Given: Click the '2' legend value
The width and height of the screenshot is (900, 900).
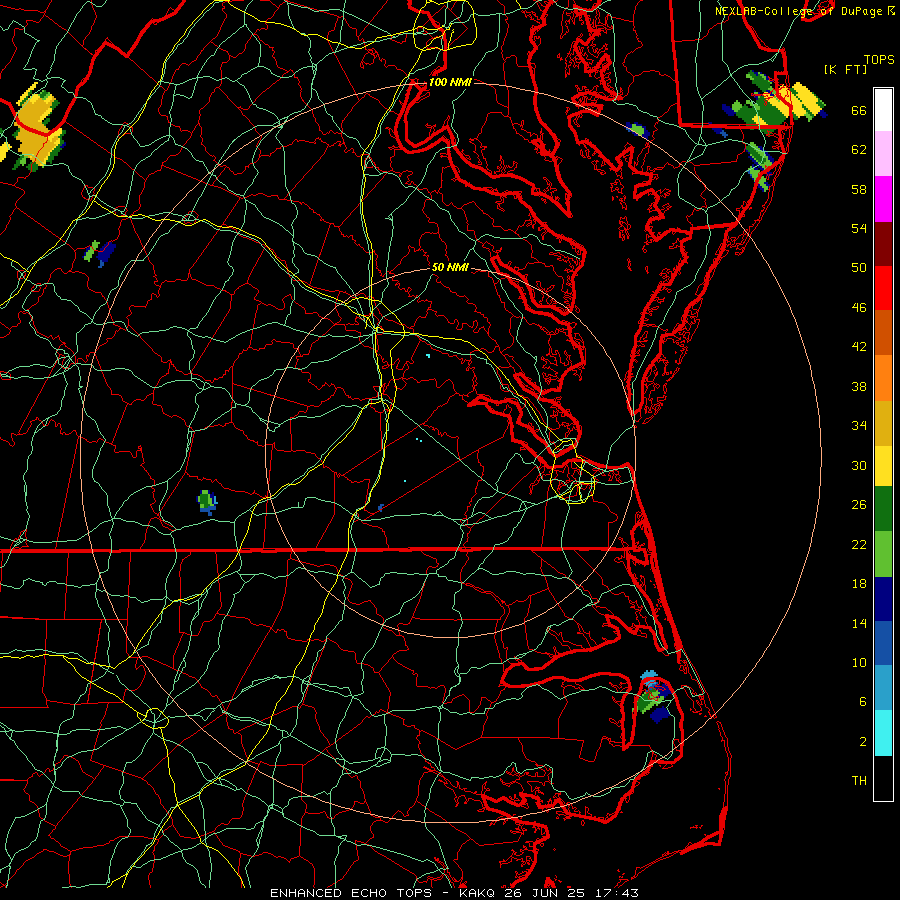Looking at the screenshot, I should [x=863, y=742].
